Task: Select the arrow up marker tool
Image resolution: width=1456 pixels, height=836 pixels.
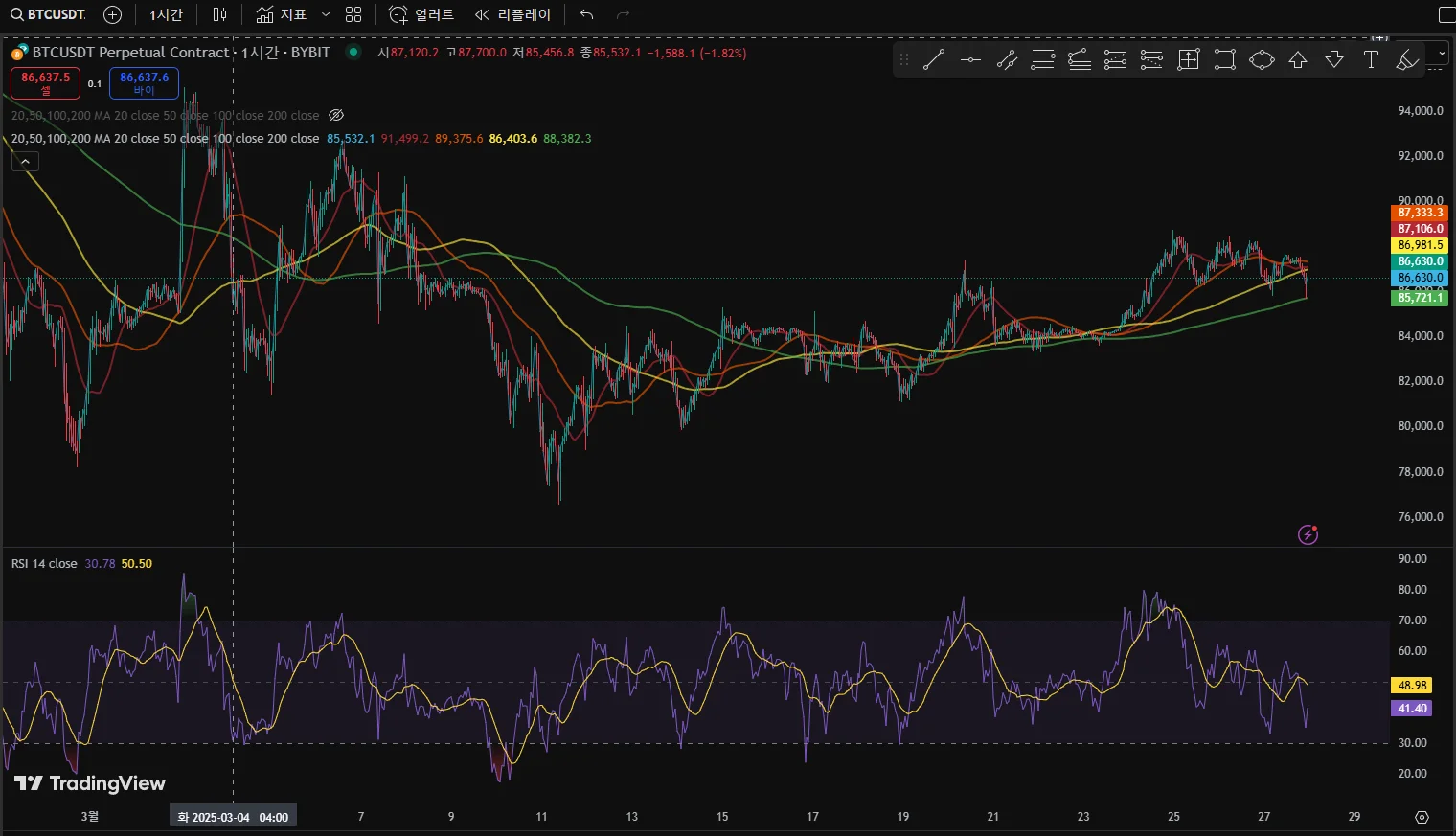Action: pyautogui.click(x=1298, y=60)
